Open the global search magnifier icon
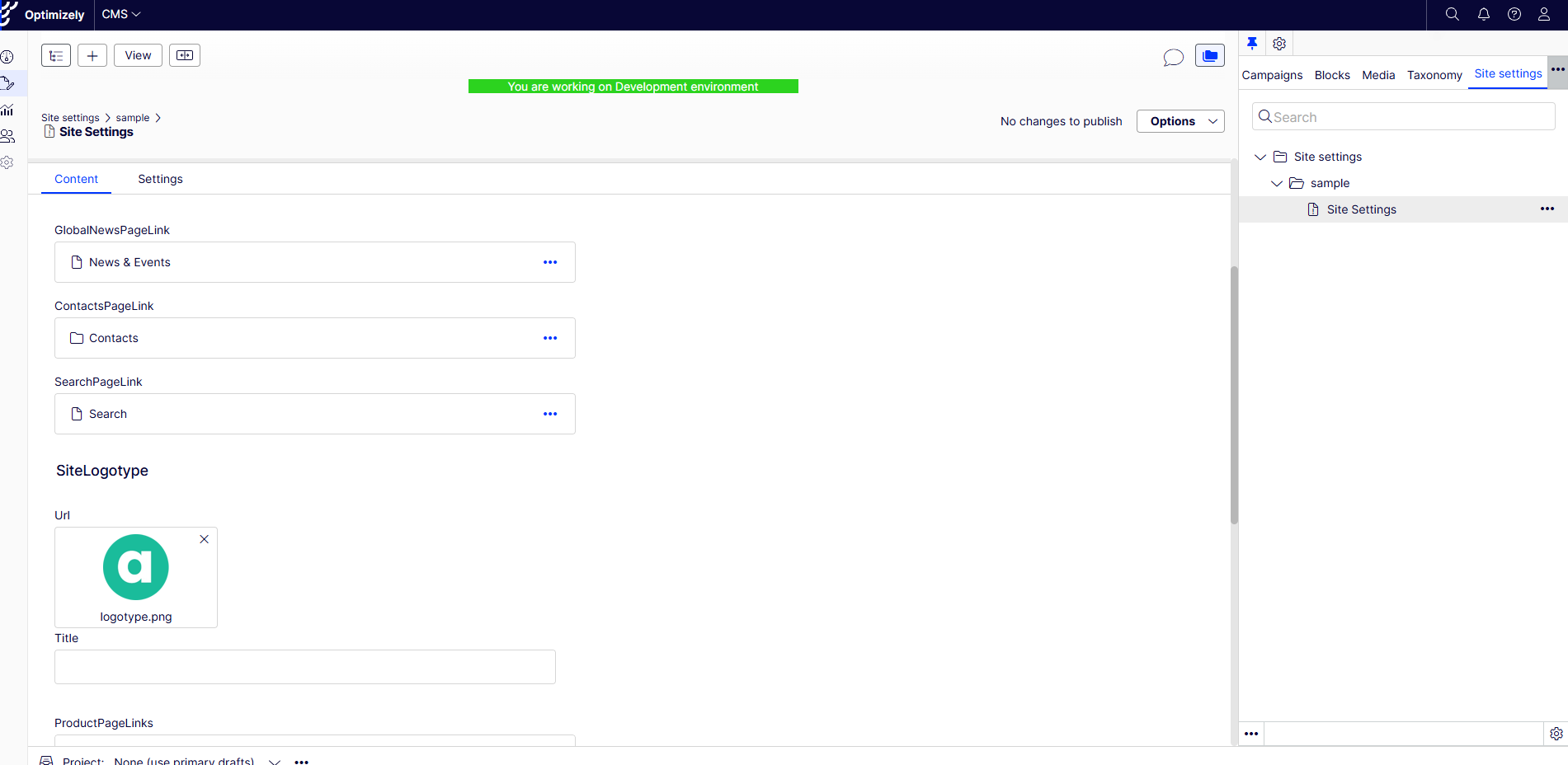Screen dimensions: 1568x765 [x=1452, y=14]
